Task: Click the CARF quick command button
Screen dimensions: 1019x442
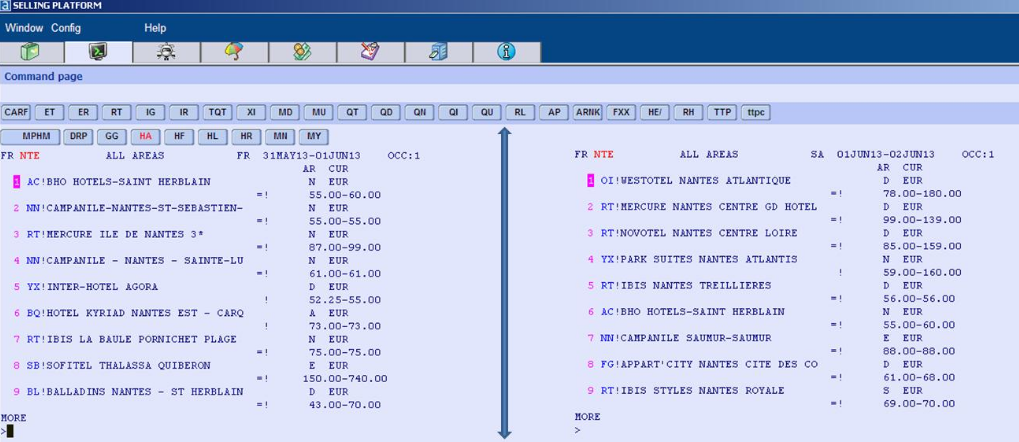Action: (x=16, y=112)
